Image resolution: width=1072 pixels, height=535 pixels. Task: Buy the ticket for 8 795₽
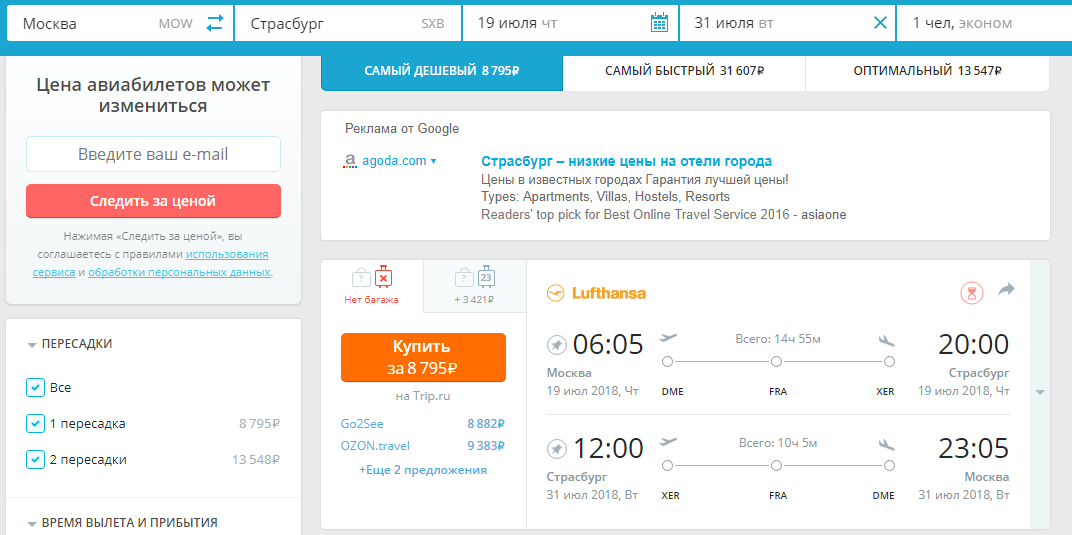pyautogui.click(x=423, y=357)
